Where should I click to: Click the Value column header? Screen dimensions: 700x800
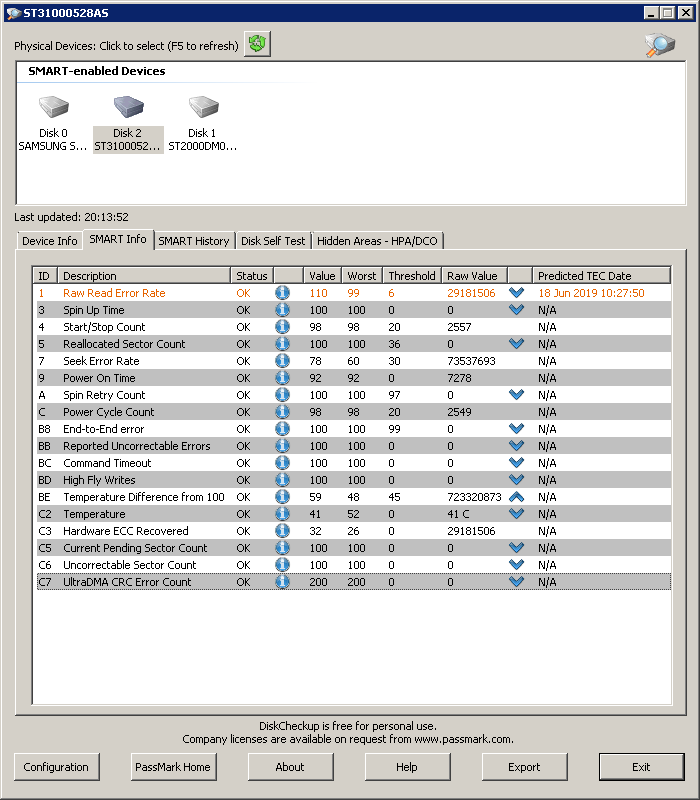click(322, 276)
